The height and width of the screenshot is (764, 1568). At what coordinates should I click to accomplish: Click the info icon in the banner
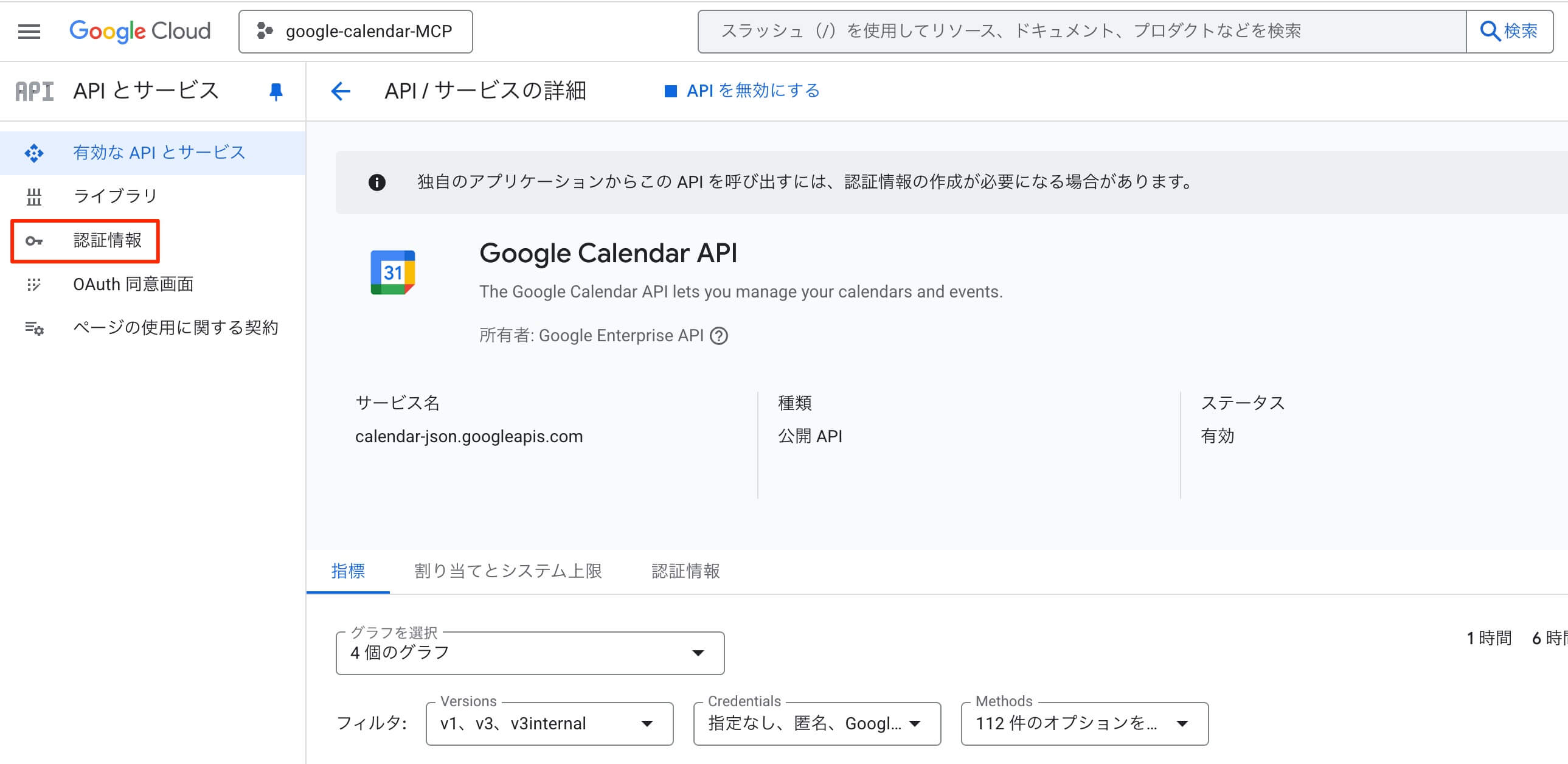point(376,182)
